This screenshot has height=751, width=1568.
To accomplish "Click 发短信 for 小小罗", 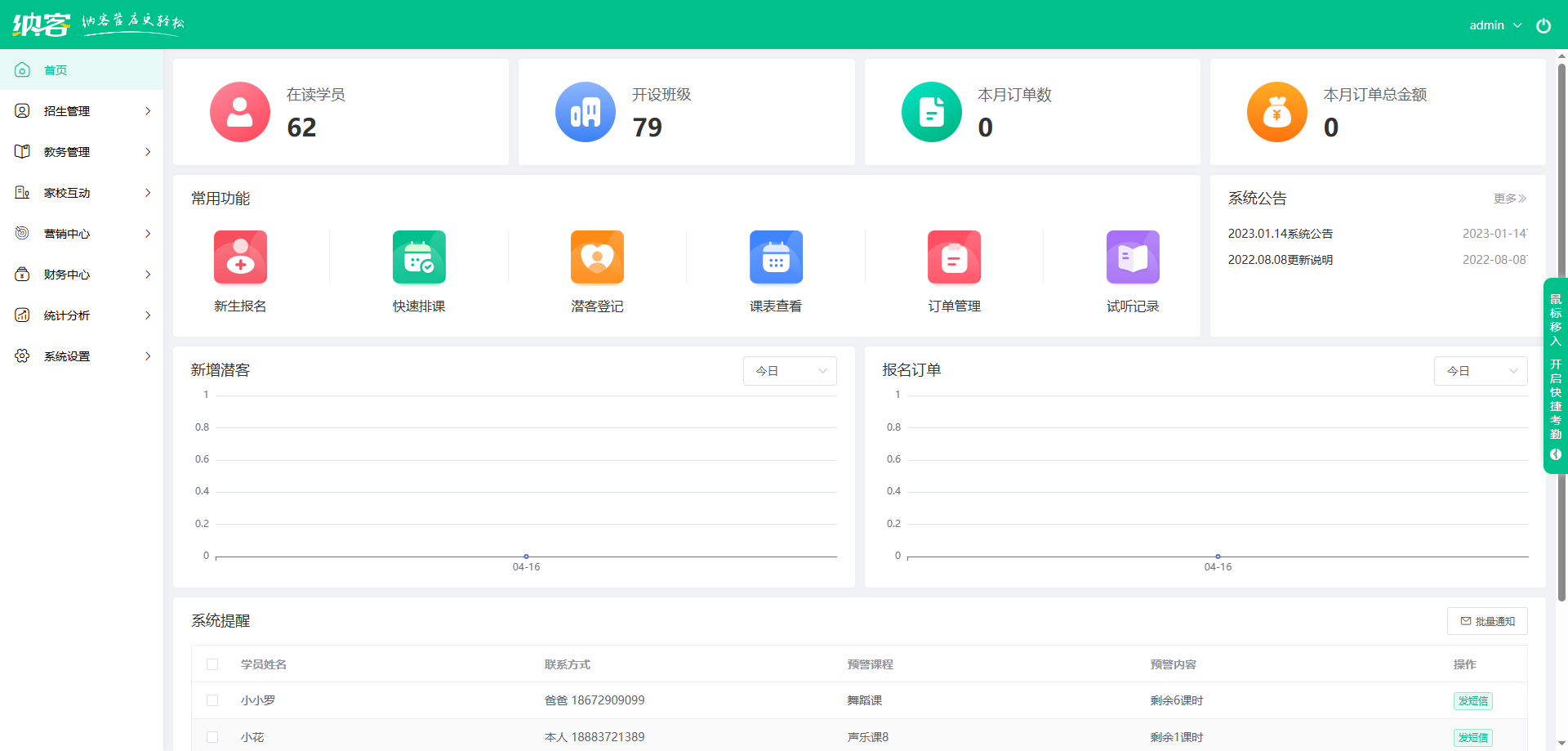I will point(1473,701).
